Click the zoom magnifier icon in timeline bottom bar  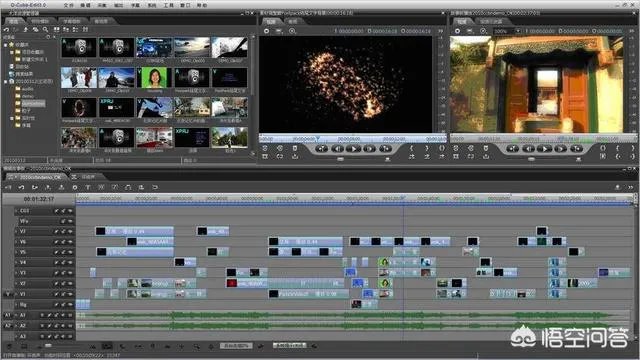(x=197, y=346)
